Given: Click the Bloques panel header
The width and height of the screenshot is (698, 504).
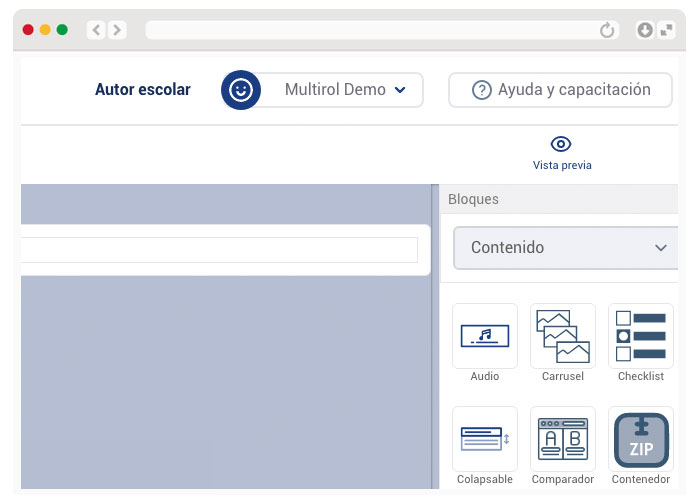Looking at the screenshot, I should [473, 199].
